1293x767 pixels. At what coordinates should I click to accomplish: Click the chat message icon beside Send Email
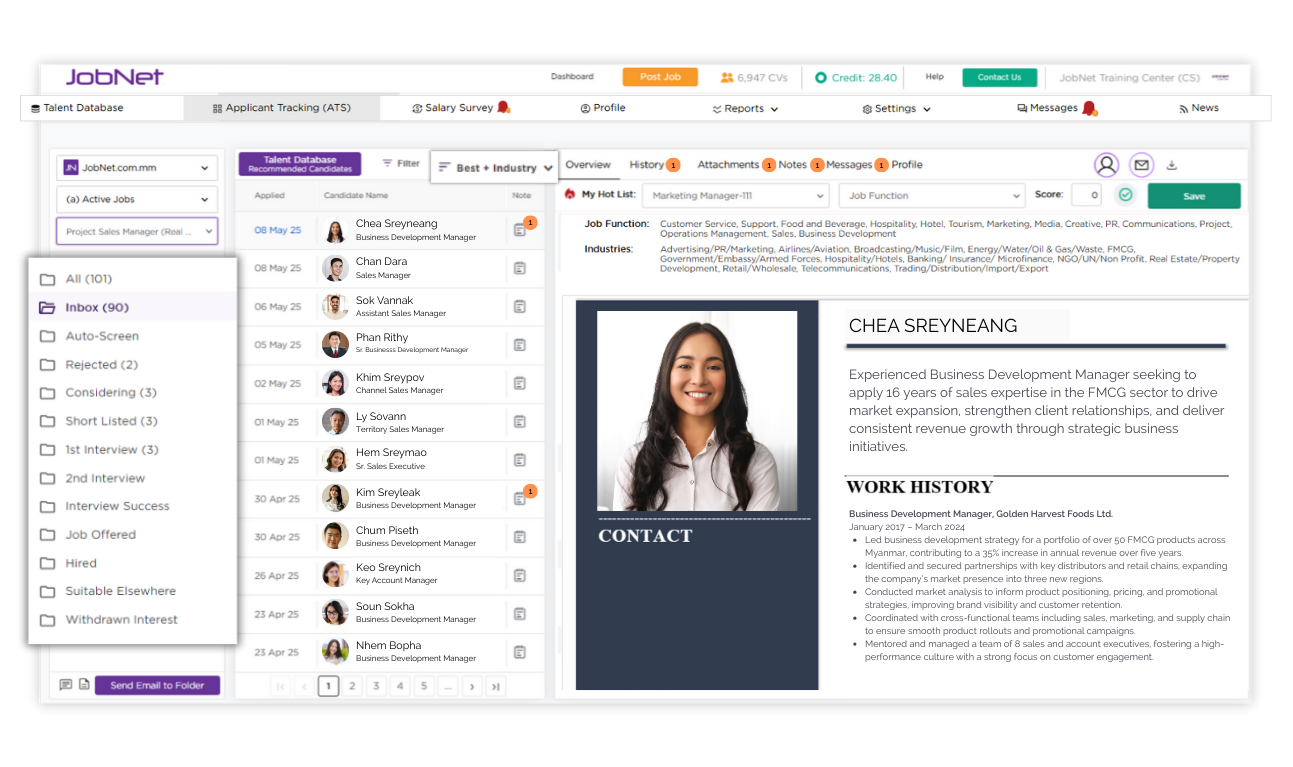65,685
